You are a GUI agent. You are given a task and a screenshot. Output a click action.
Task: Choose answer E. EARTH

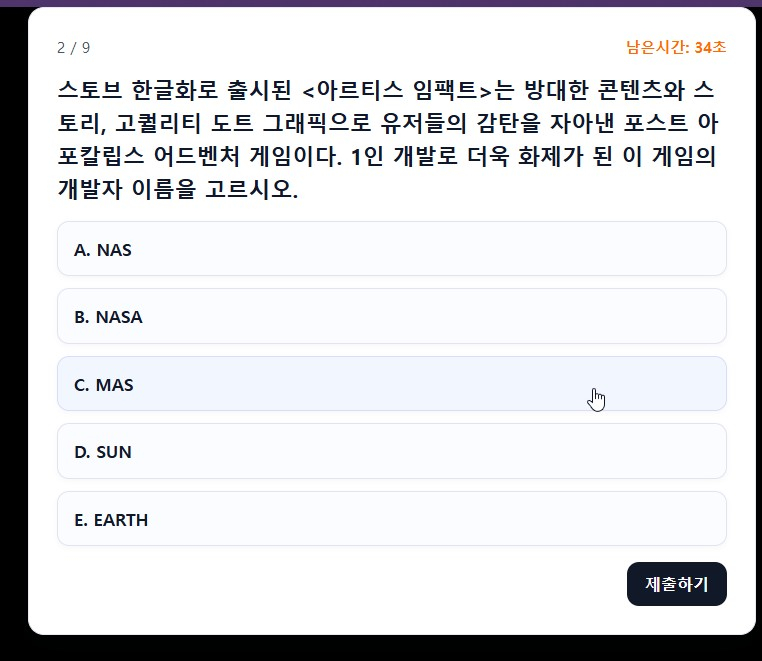tap(391, 519)
